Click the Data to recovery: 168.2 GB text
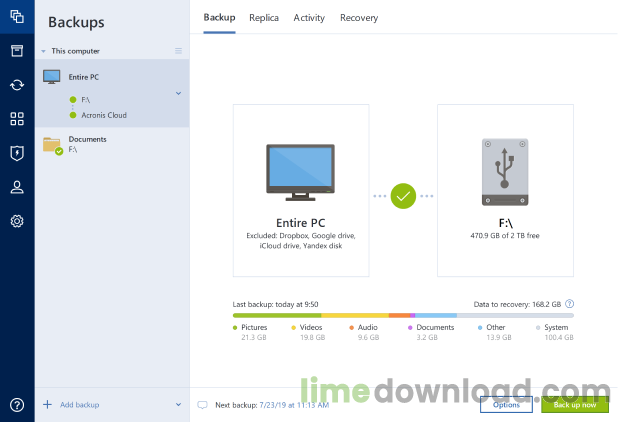 517,304
